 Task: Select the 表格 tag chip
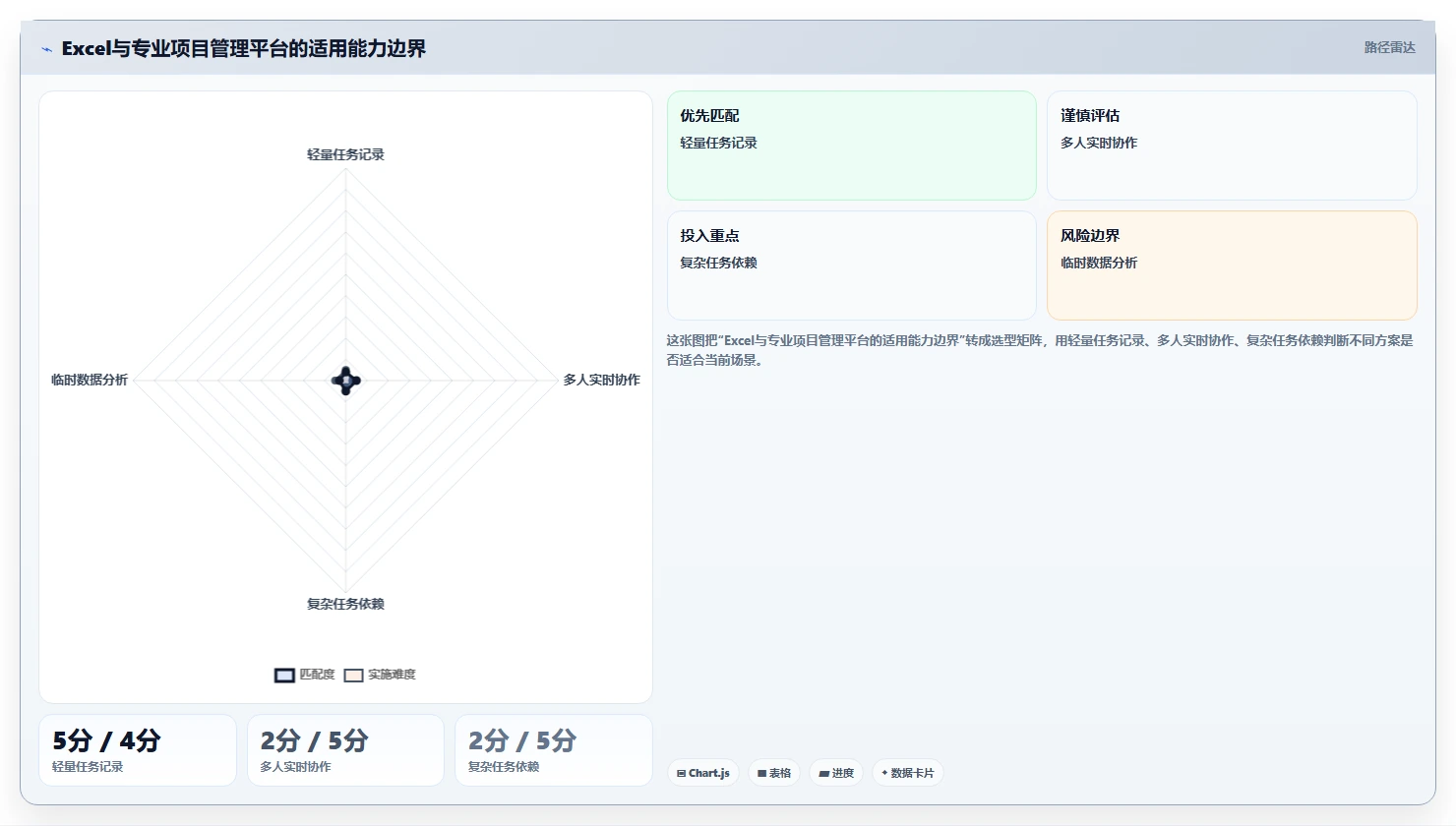[774, 773]
